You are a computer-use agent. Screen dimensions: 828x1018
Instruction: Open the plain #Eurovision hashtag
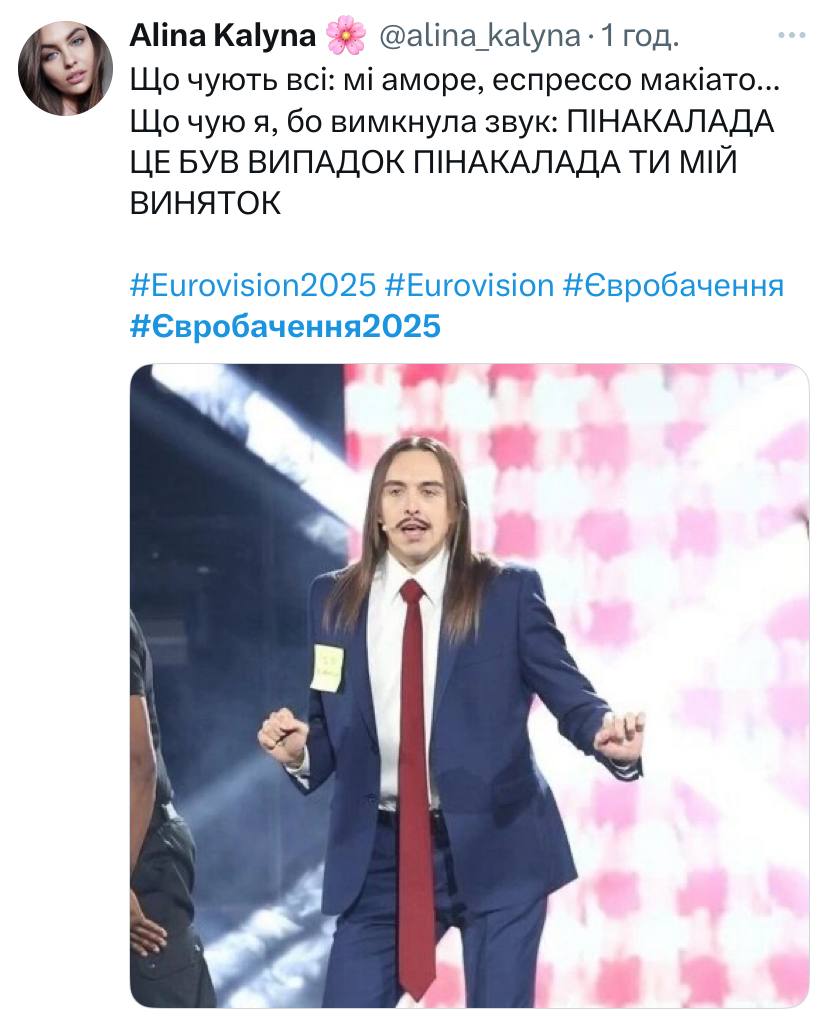coord(469,285)
